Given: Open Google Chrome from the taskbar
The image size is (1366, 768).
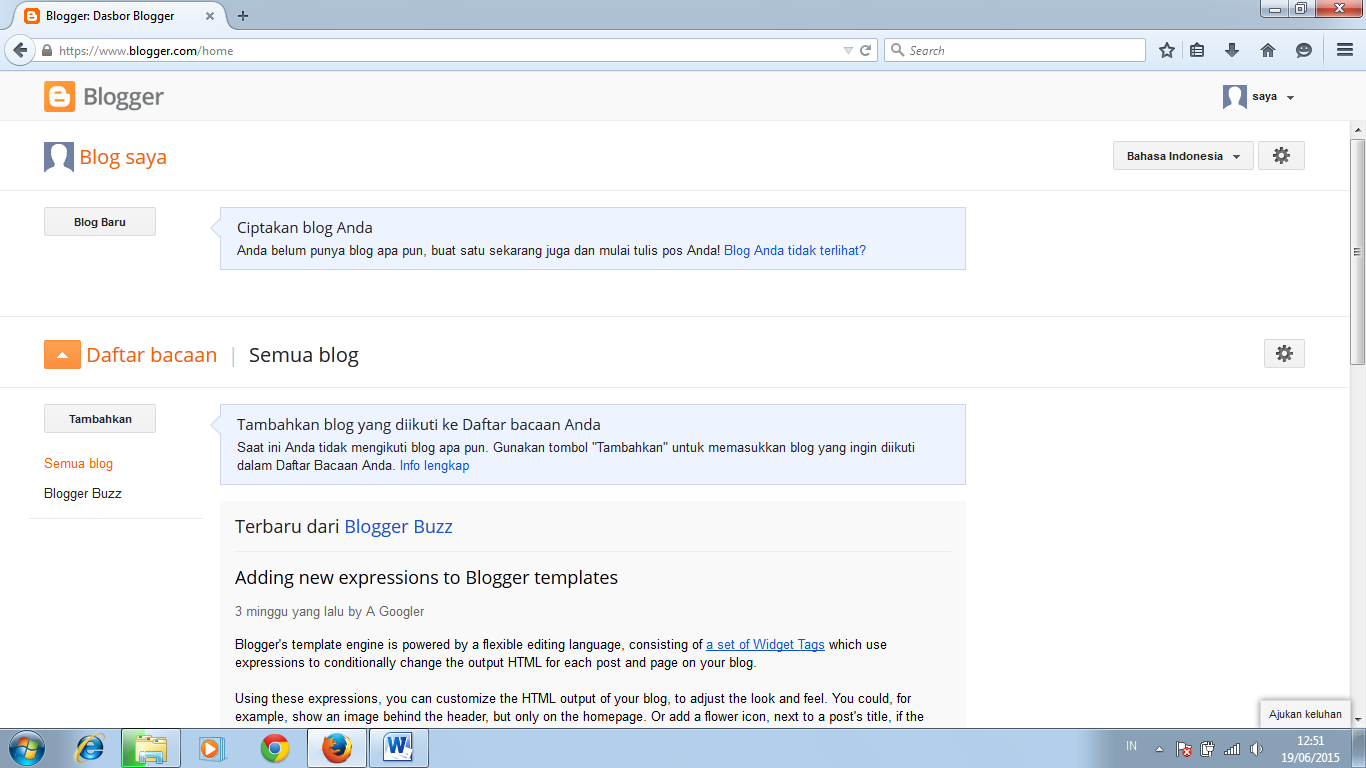Looking at the screenshot, I should click(x=275, y=748).
